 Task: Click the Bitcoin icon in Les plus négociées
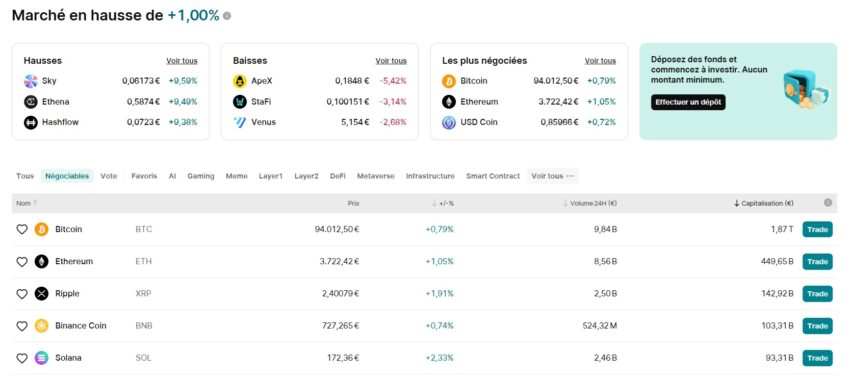(x=449, y=81)
